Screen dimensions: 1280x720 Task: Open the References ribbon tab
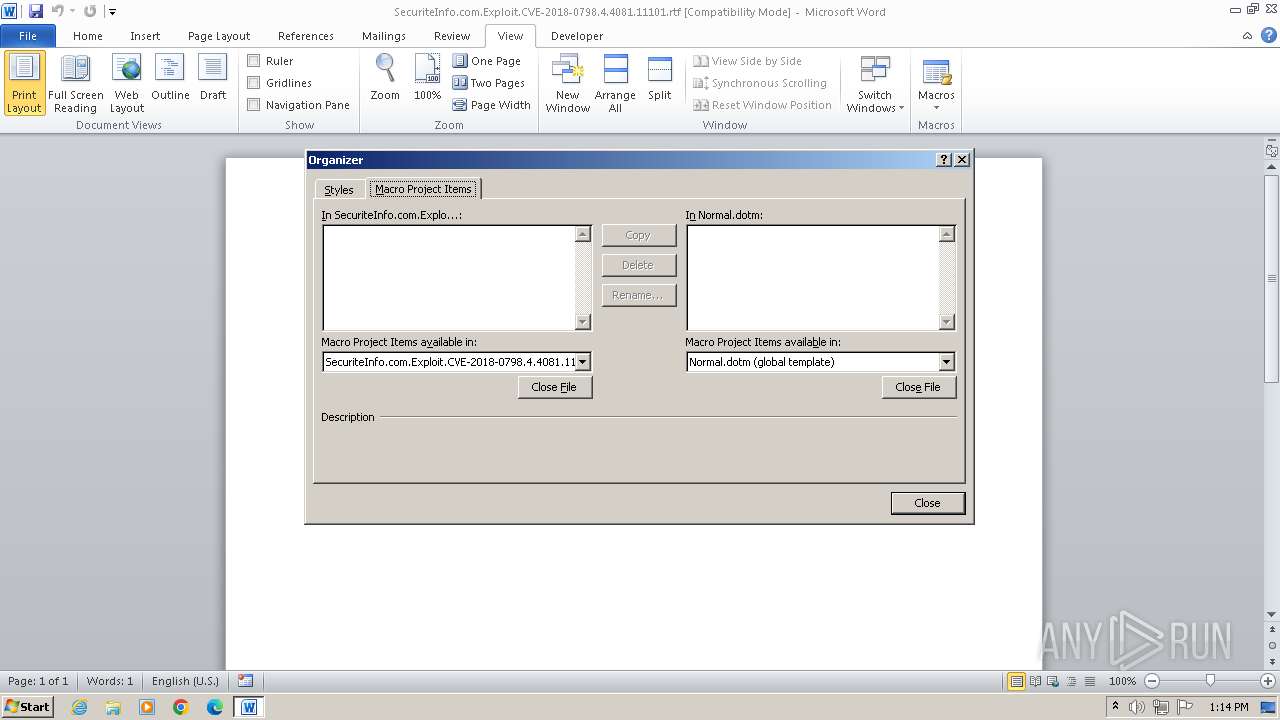click(x=306, y=36)
